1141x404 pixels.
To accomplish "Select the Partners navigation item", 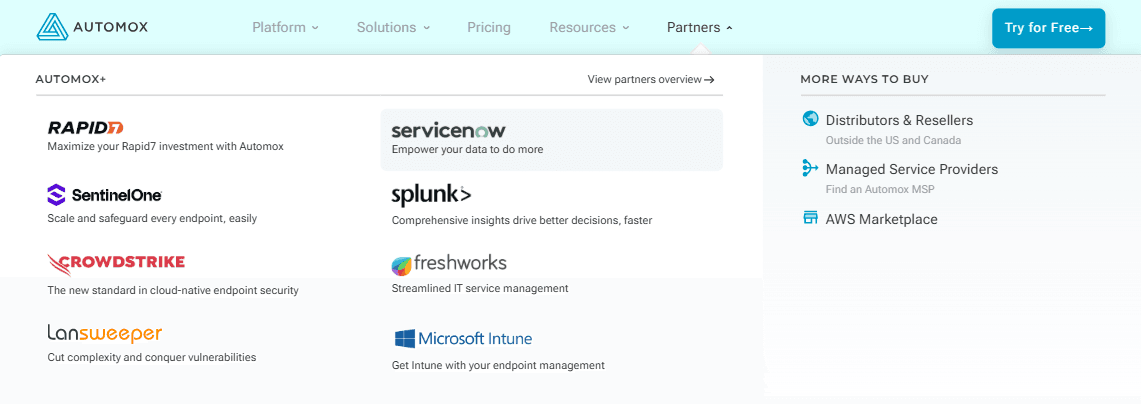I will point(693,28).
